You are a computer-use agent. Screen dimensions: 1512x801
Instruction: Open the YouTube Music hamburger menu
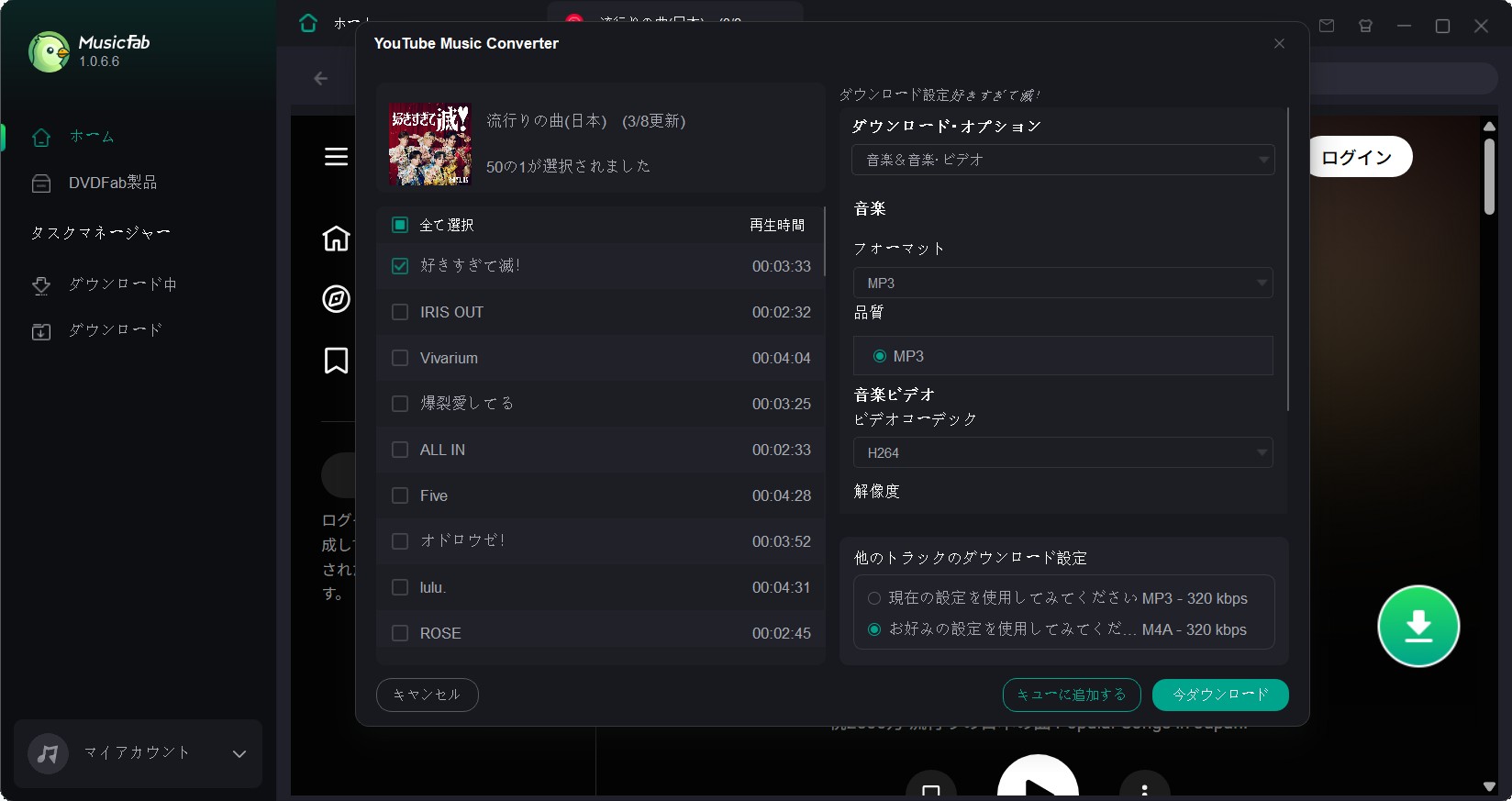click(x=336, y=157)
